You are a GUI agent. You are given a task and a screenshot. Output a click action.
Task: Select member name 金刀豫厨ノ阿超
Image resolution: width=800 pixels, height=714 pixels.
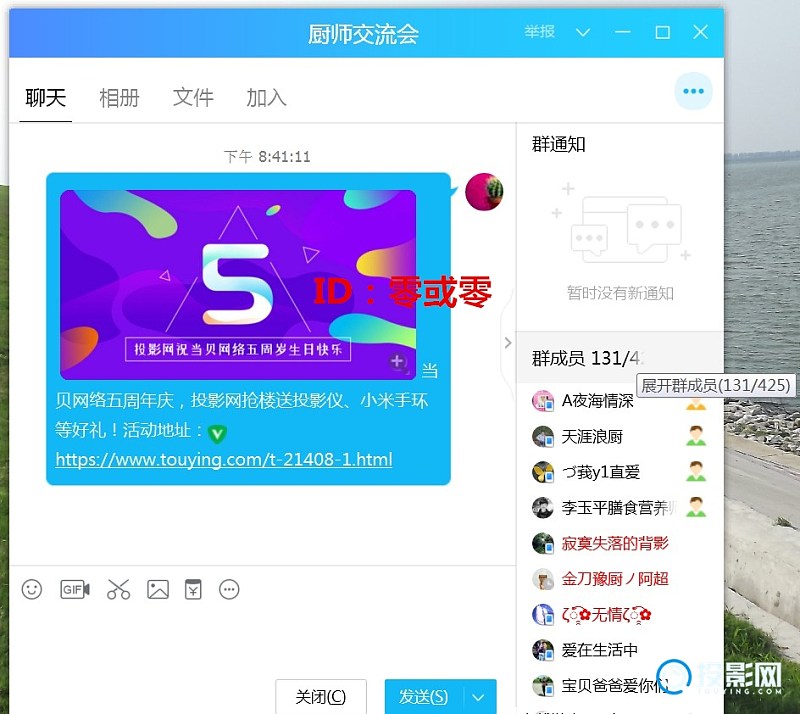[615, 579]
